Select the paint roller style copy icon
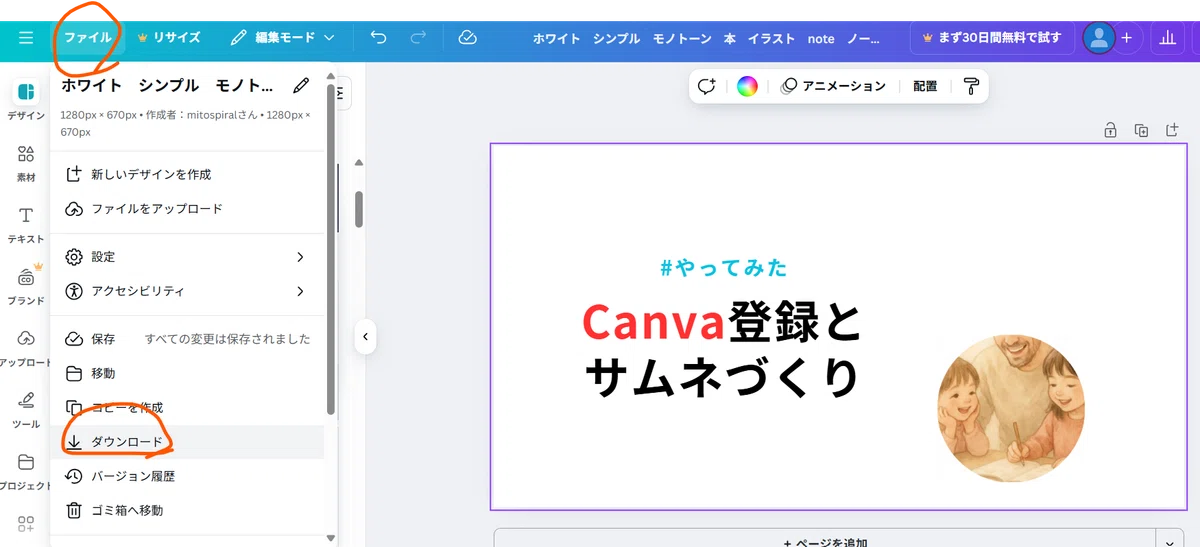The image size is (1200, 547). click(x=971, y=86)
